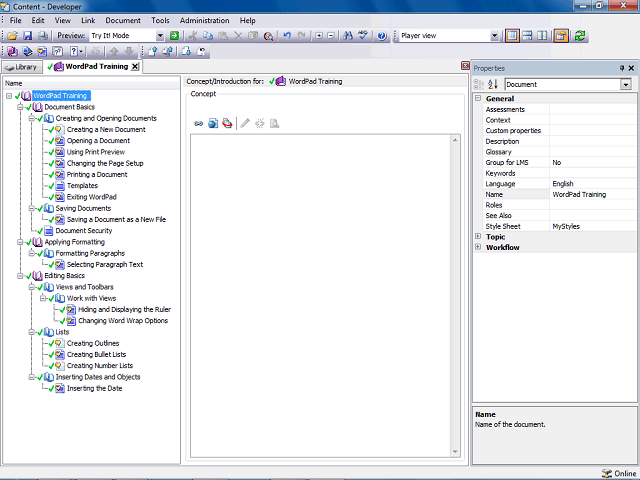Open the Edit menu
This screenshot has width=640, height=480.
click(38, 20)
